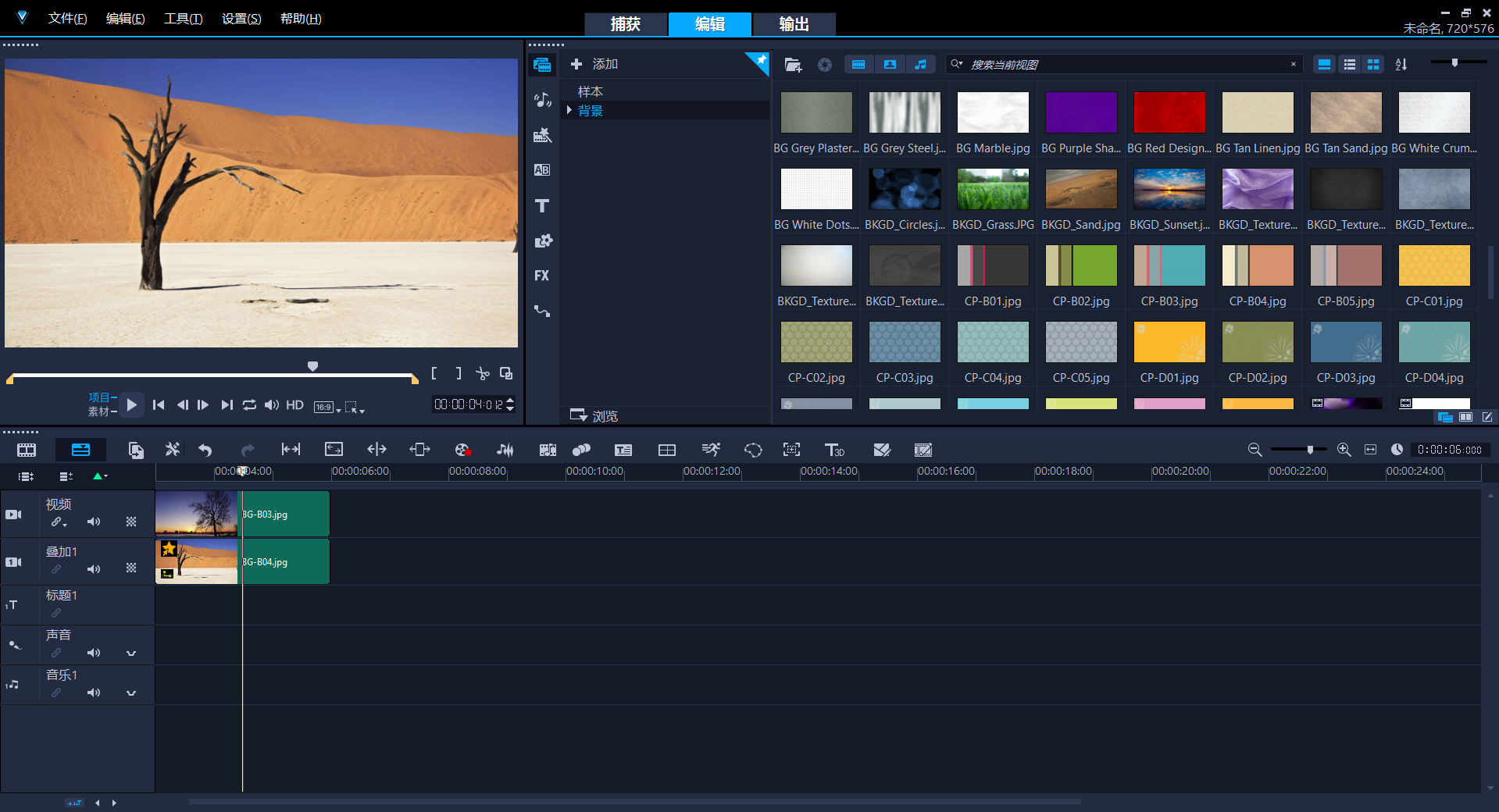Toggle repeat loop playback

point(249,404)
